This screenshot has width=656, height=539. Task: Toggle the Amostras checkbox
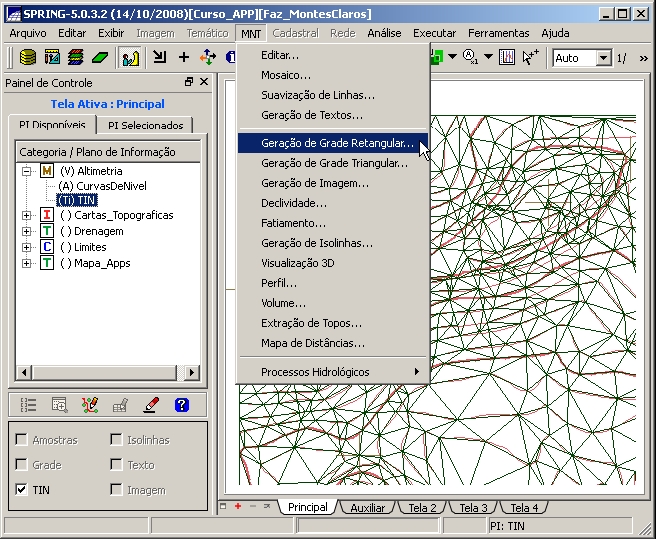pyautogui.click(x=22, y=440)
